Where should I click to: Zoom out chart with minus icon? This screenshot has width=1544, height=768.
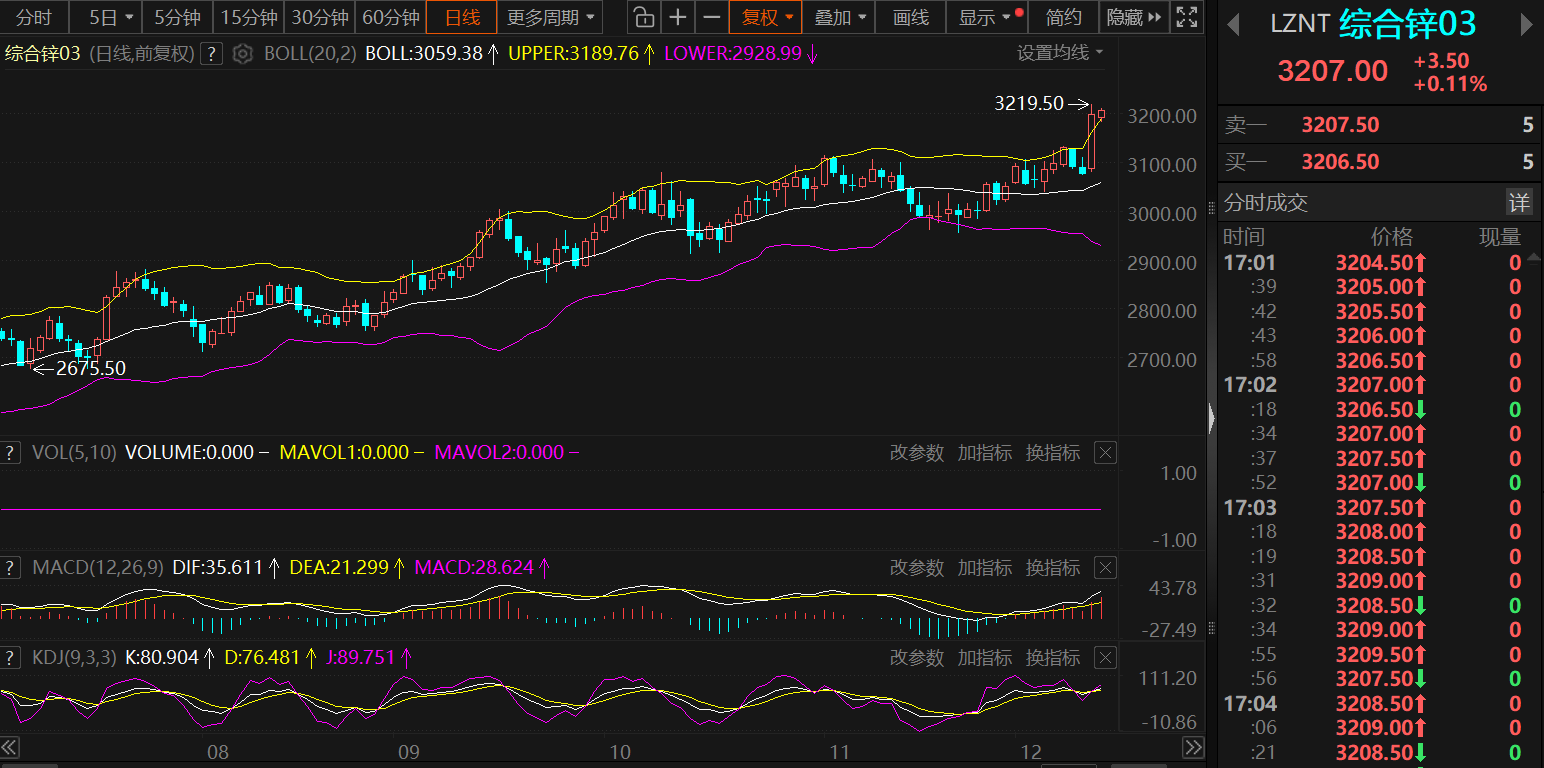point(711,17)
